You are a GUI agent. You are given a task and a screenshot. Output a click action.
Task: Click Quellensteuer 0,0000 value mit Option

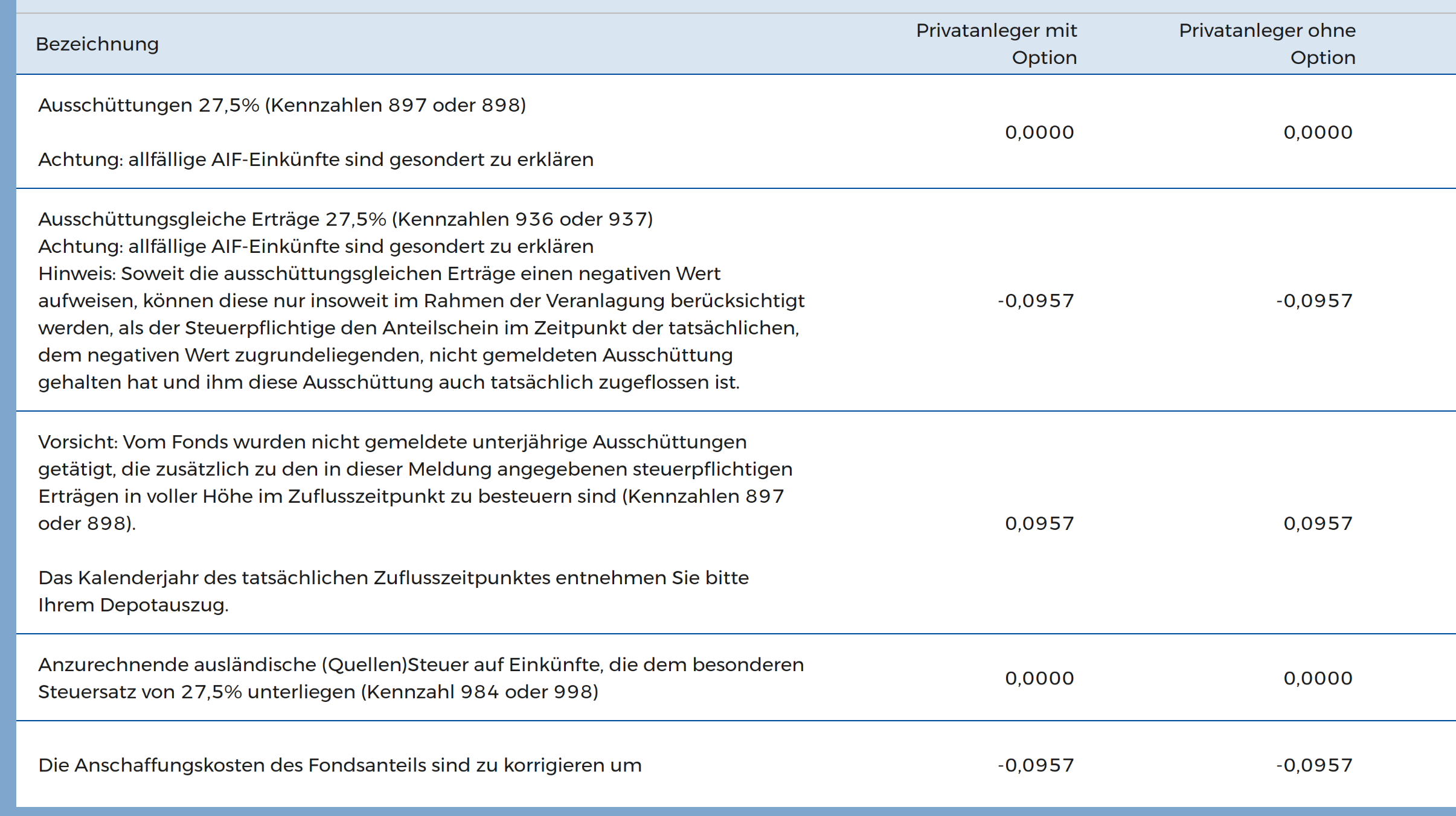point(1039,678)
